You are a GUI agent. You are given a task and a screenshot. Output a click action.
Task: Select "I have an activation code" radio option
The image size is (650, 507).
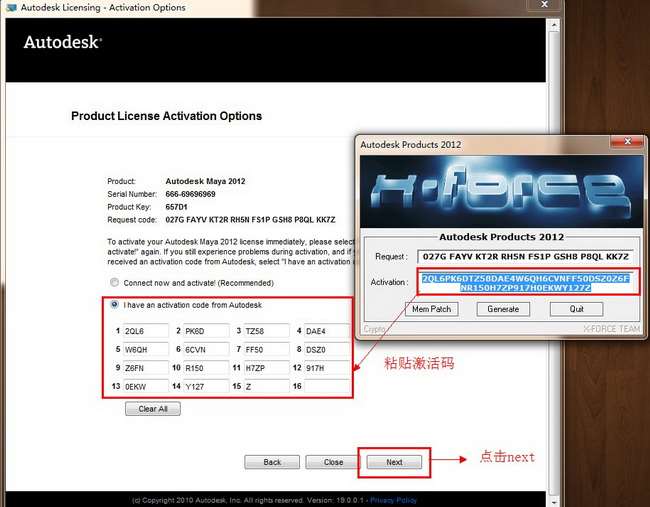coord(114,305)
